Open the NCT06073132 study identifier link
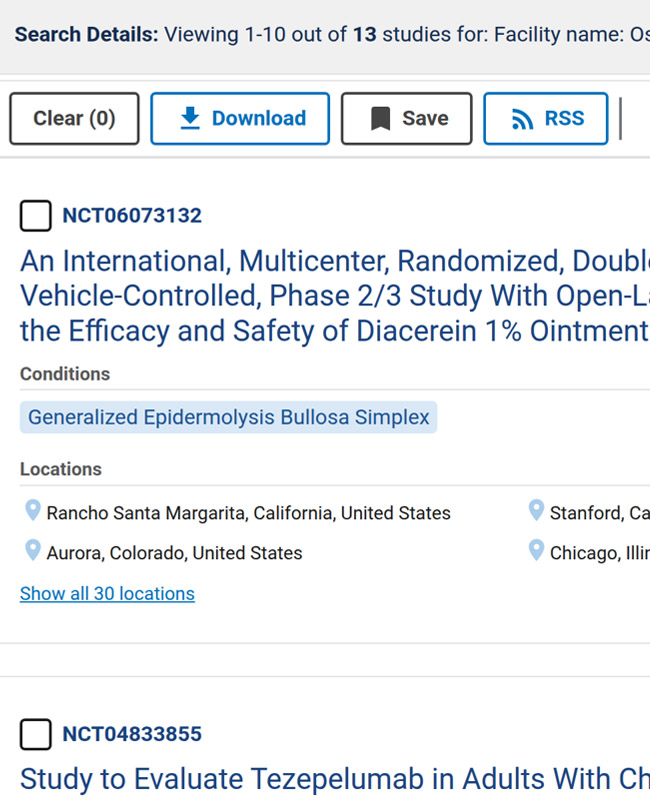 coord(132,215)
